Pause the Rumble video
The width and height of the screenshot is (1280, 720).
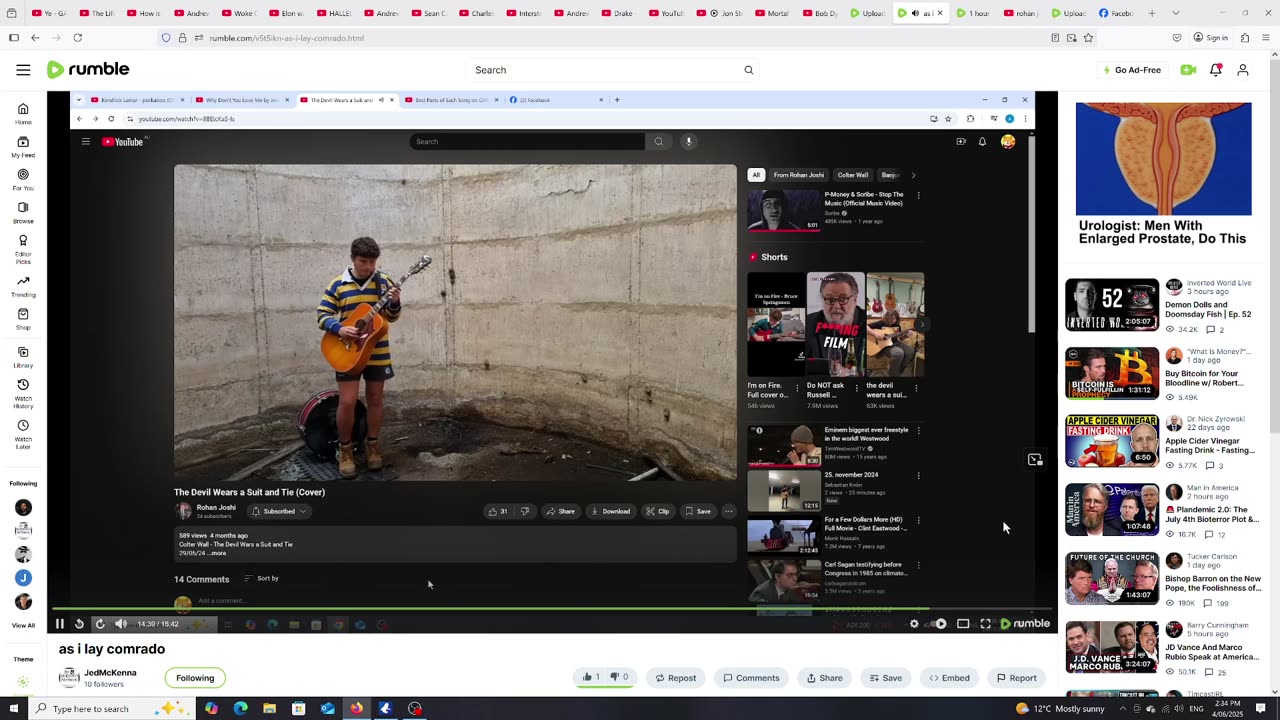[x=59, y=624]
